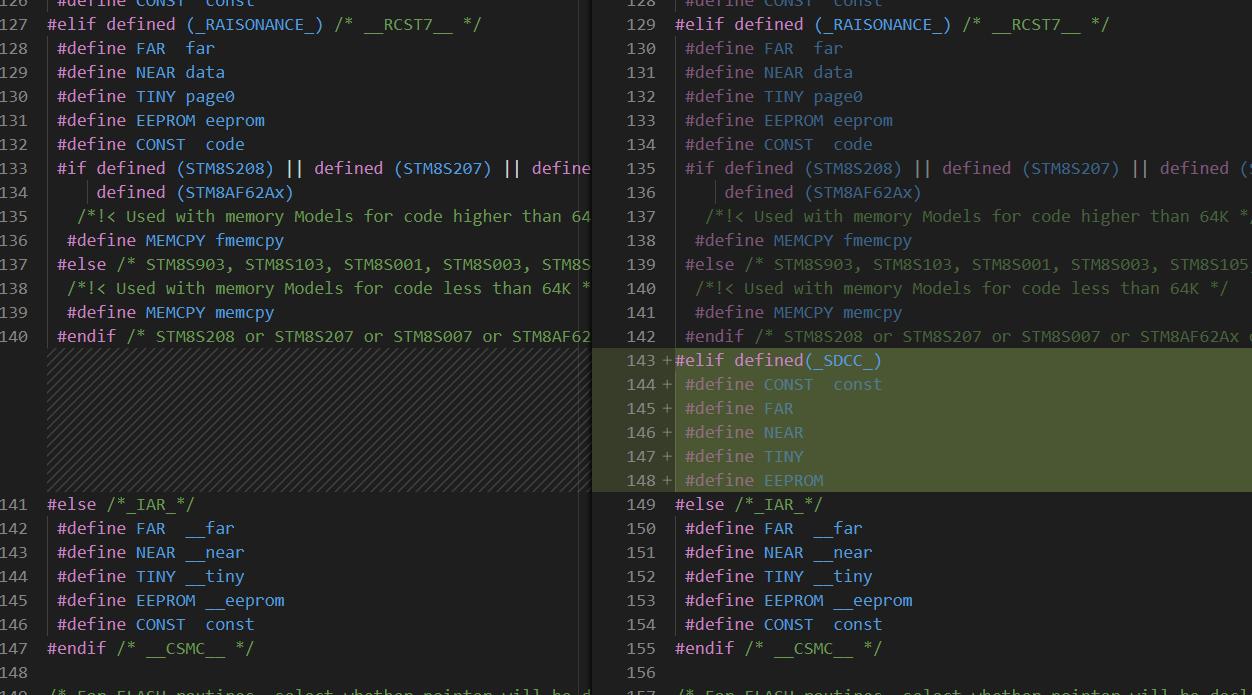
Task: Click line 129 '#elif defined (_RAISONANCE_)'
Action: (x=813, y=24)
